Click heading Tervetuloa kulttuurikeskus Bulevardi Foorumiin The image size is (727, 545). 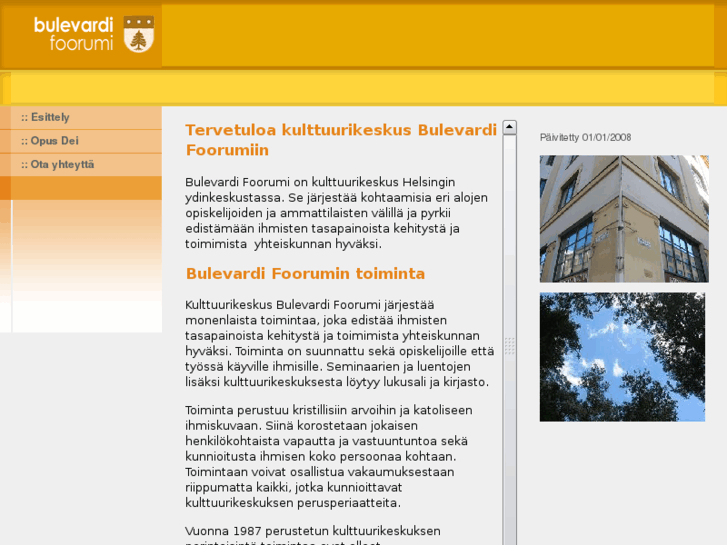pyautogui.click(x=341, y=140)
